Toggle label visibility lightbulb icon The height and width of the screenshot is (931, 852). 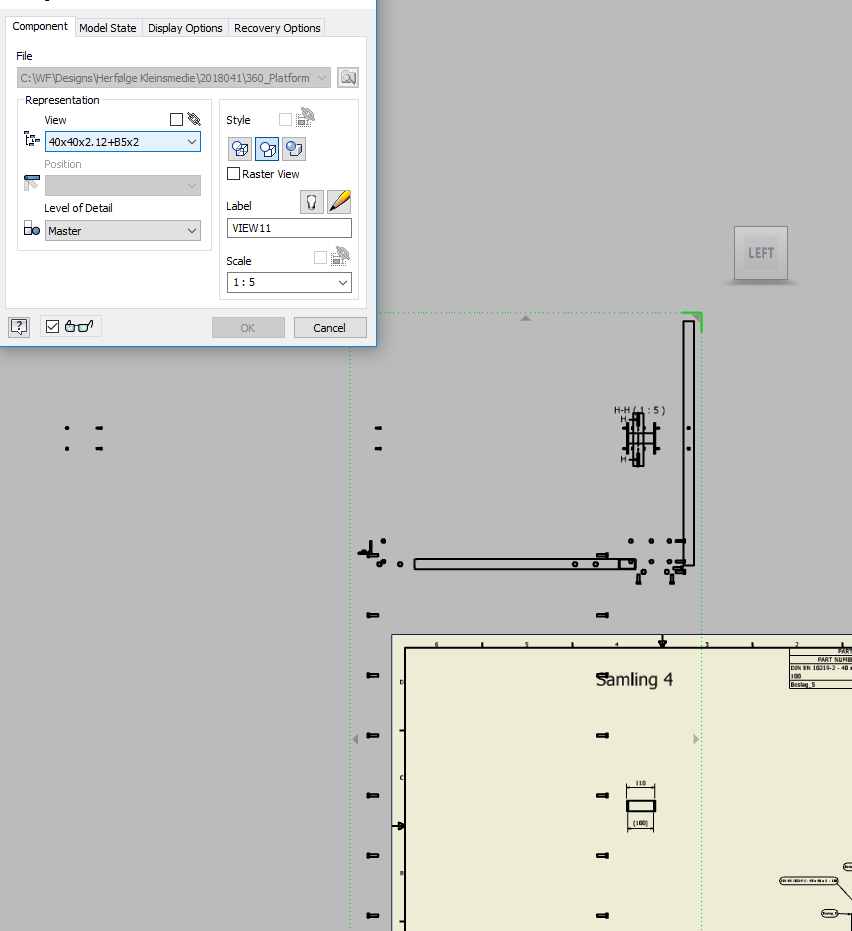[312, 202]
